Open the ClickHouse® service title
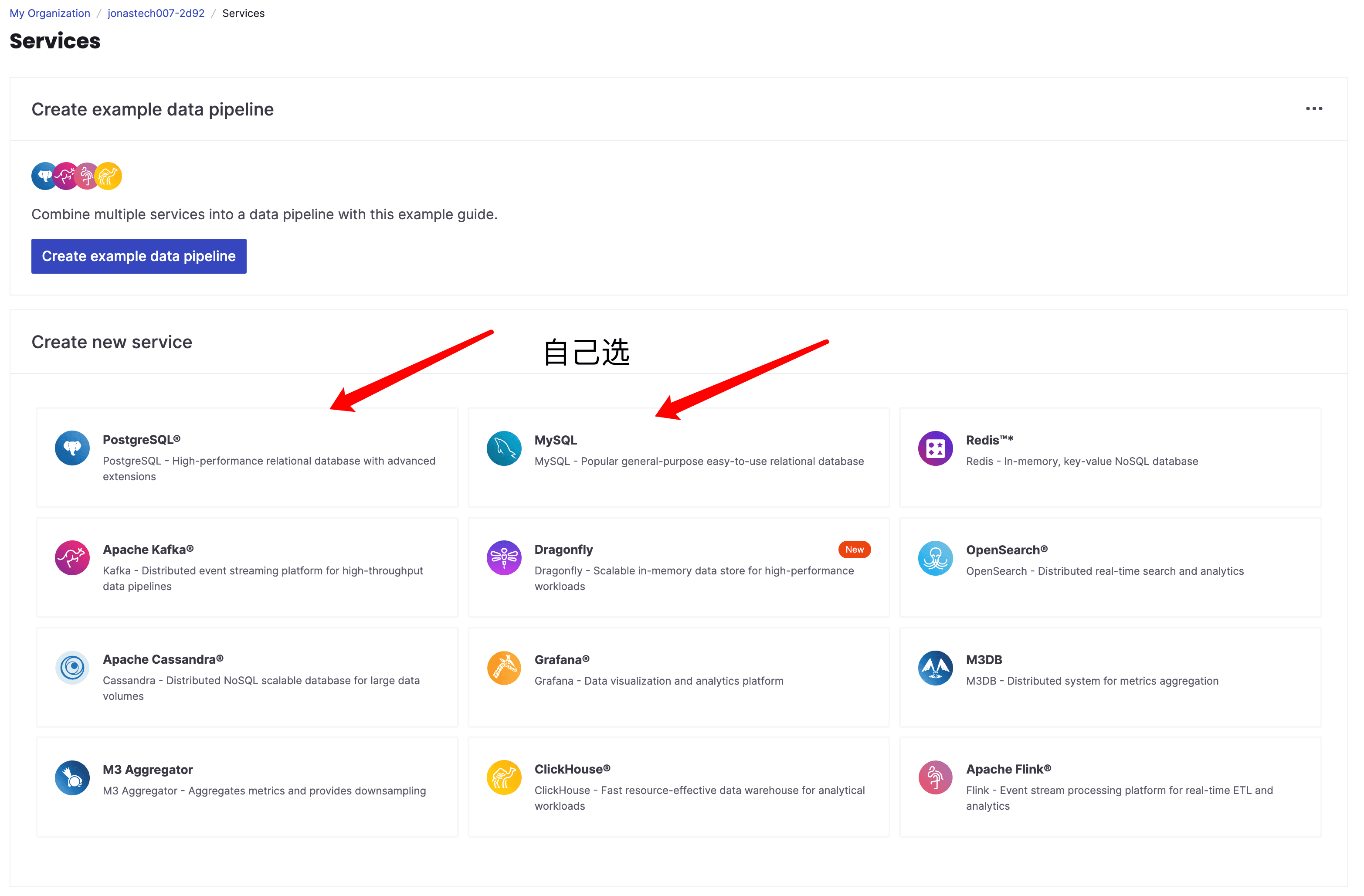The height and width of the screenshot is (896, 1364). [572, 769]
